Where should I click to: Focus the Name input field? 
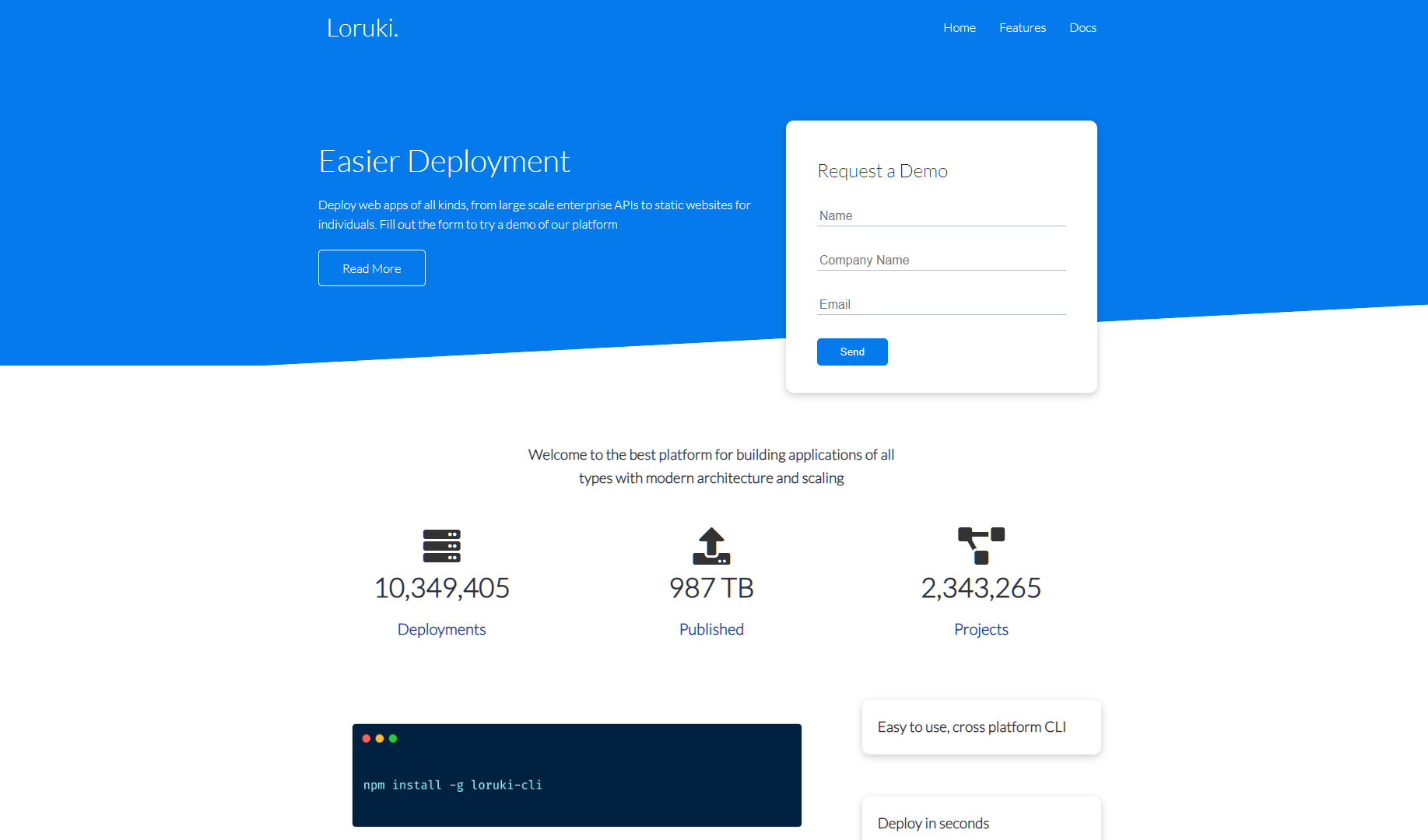(x=942, y=215)
